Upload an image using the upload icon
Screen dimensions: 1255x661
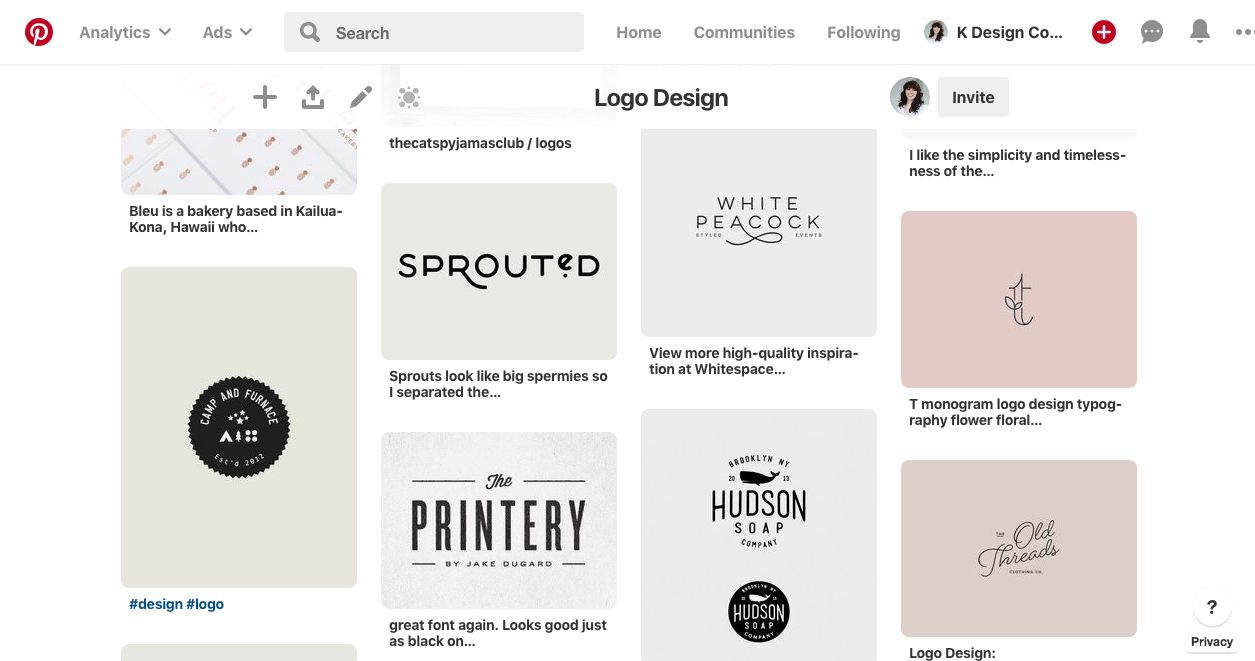312,97
